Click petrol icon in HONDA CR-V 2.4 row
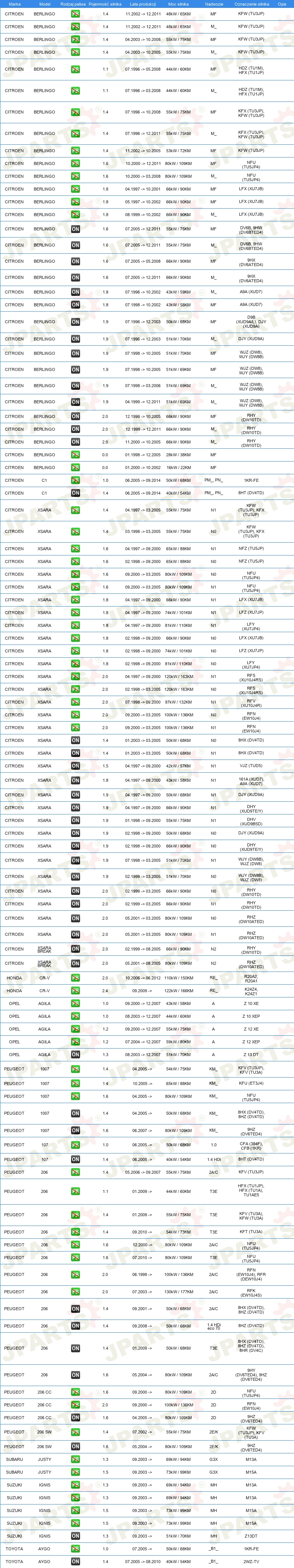 point(76,990)
